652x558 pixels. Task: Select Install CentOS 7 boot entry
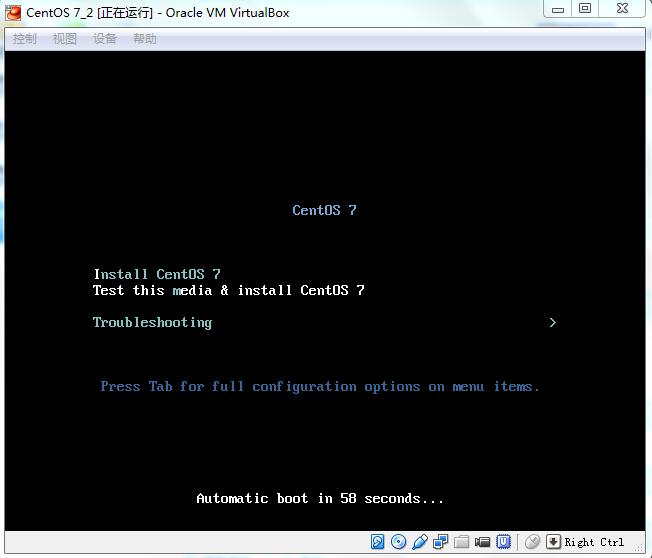(157, 274)
